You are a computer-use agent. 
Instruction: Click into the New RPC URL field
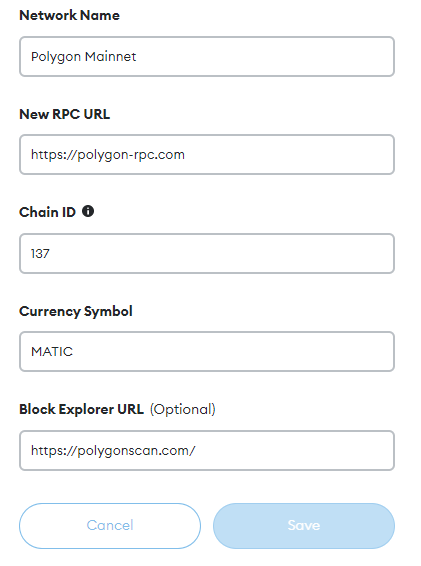207,154
